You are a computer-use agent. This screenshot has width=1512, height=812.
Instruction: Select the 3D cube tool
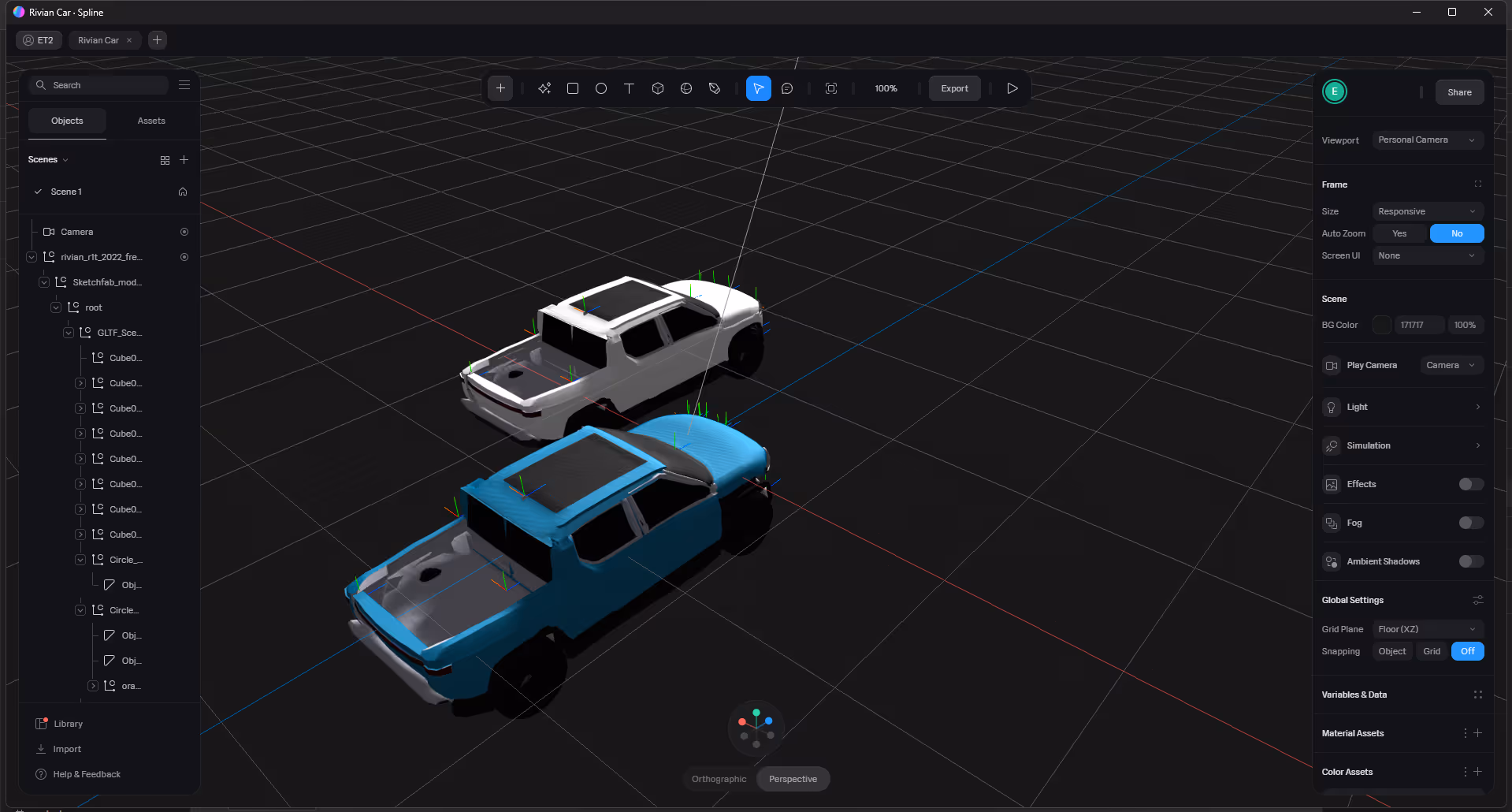coord(658,88)
